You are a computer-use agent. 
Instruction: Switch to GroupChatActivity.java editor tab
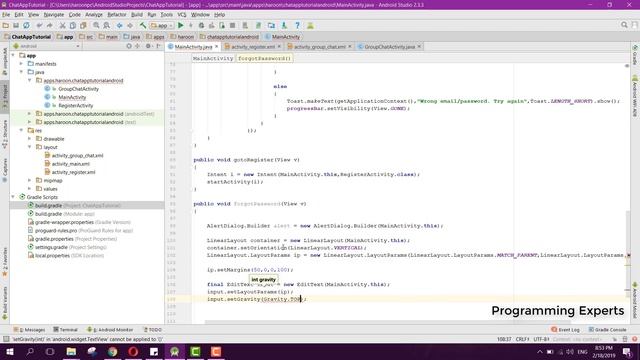389,47
